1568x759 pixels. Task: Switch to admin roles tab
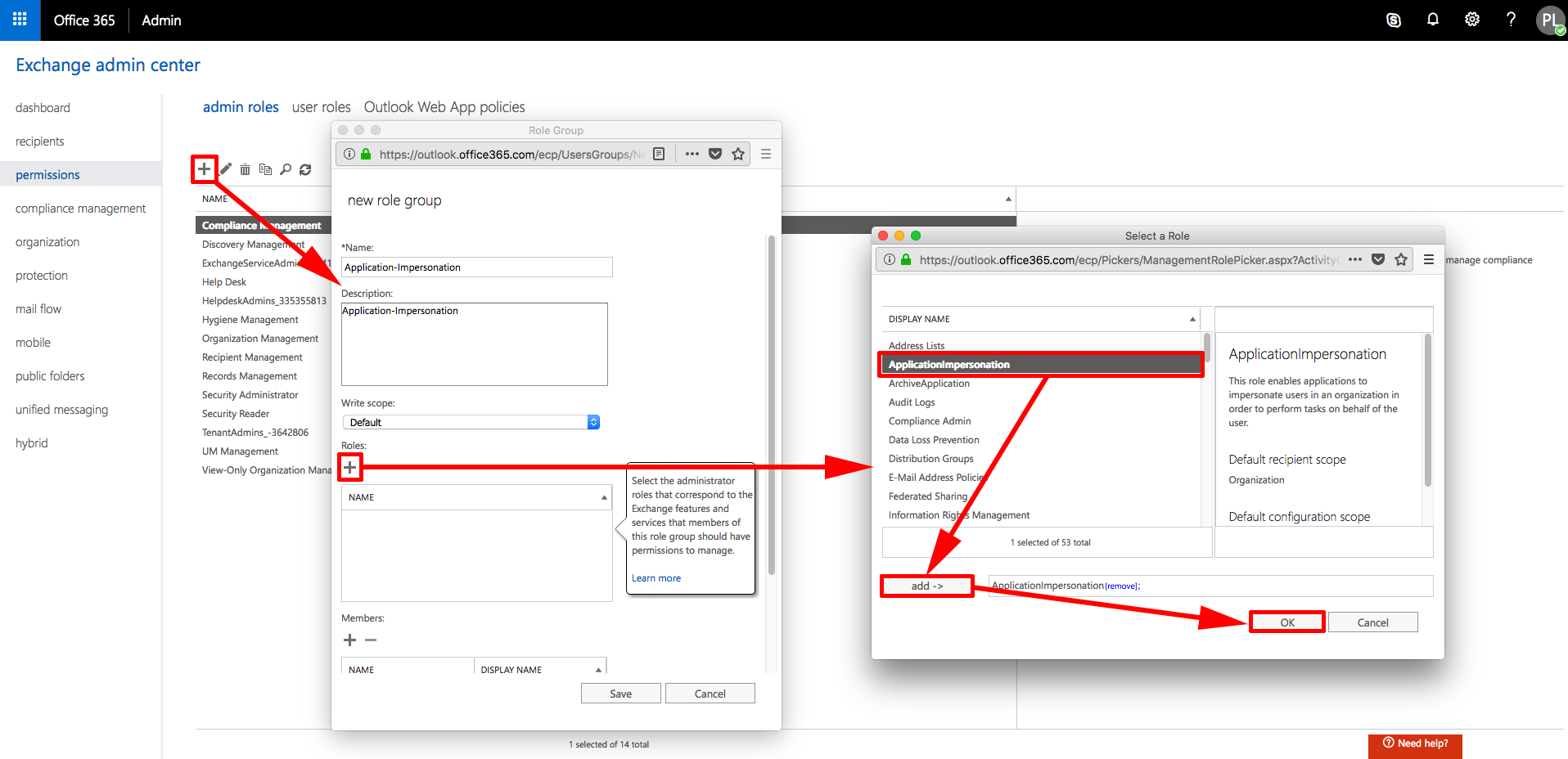[241, 107]
